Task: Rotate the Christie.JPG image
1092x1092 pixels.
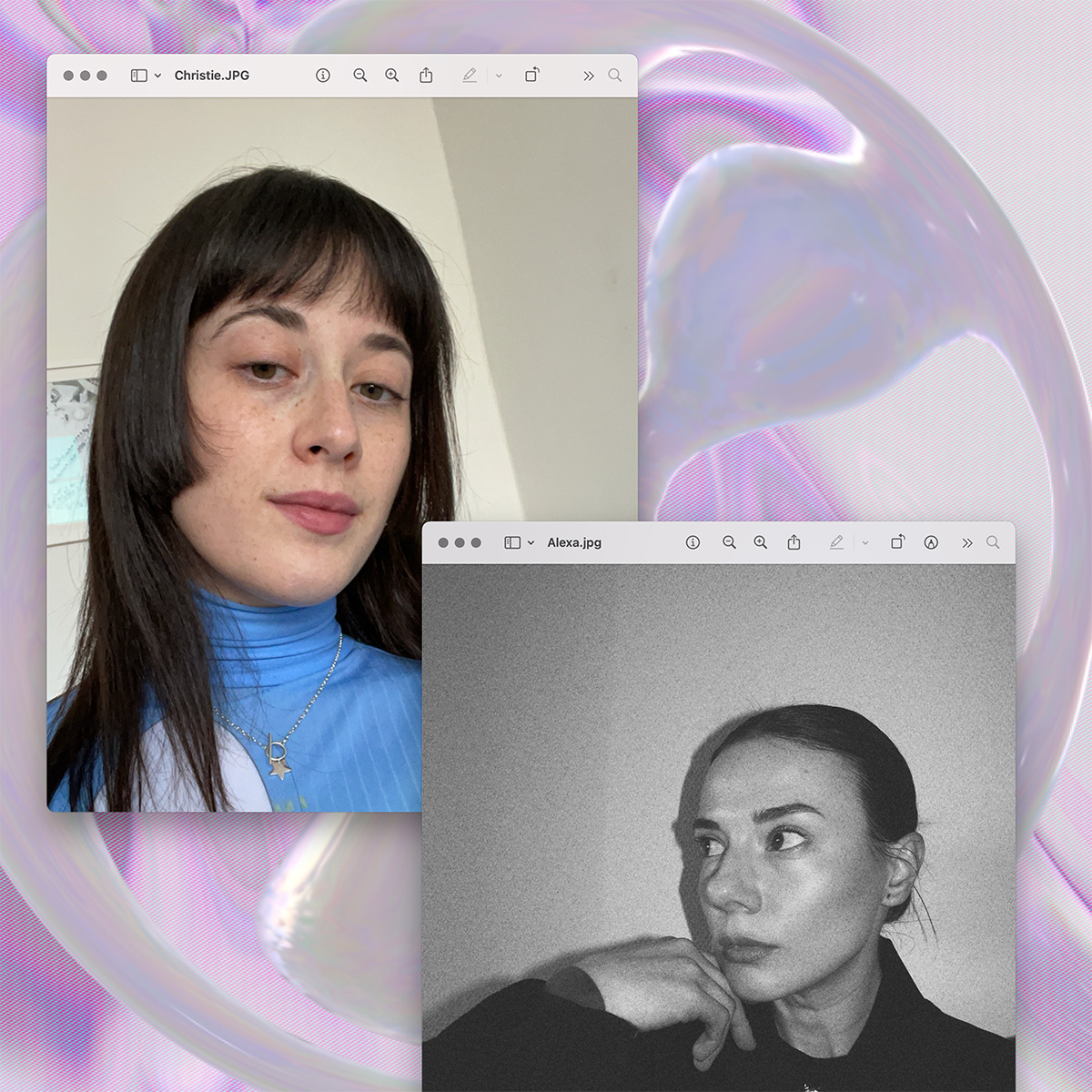Action: [532, 76]
